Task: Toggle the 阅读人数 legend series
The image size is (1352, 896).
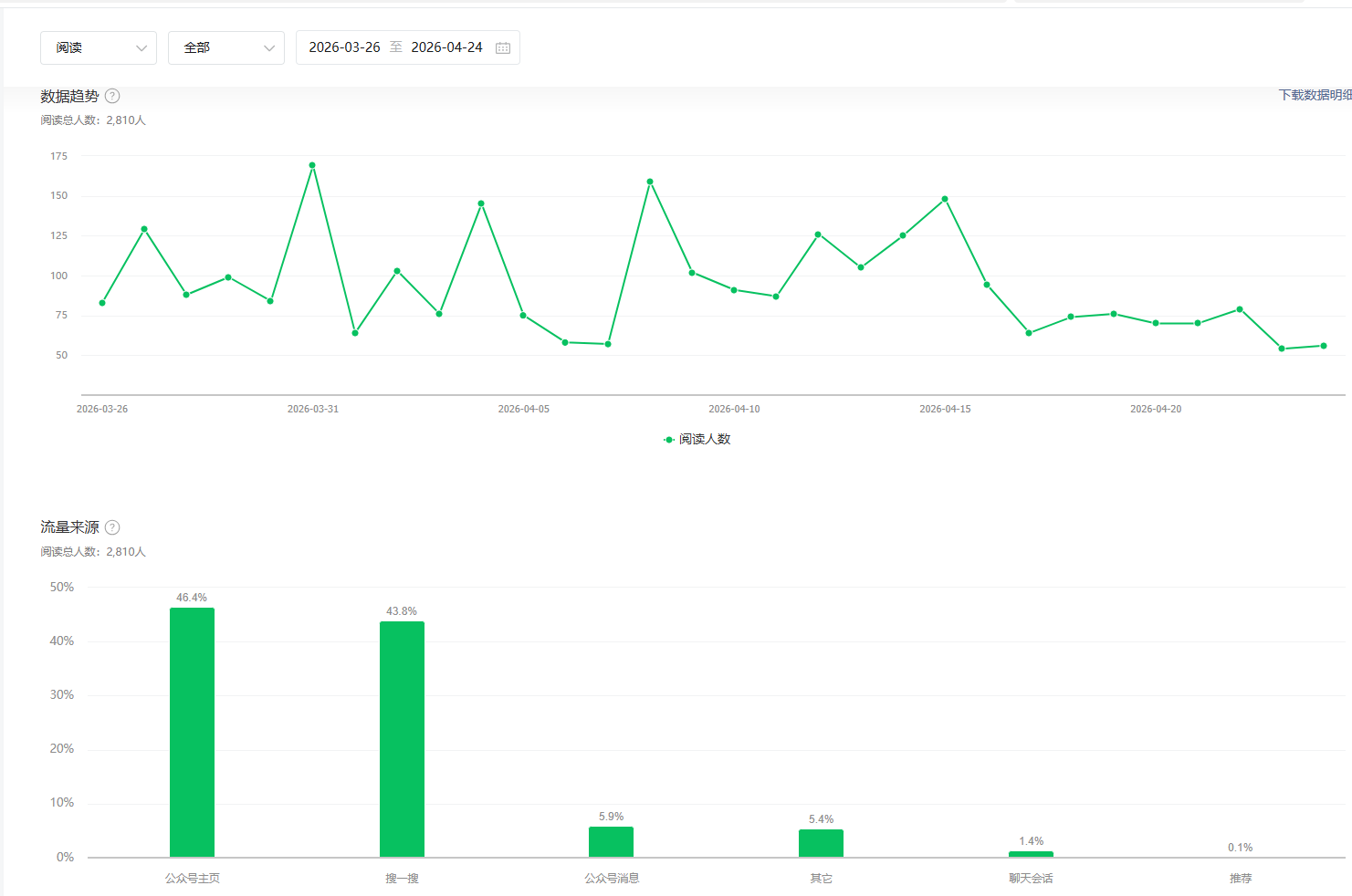Action: coord(697,439)
